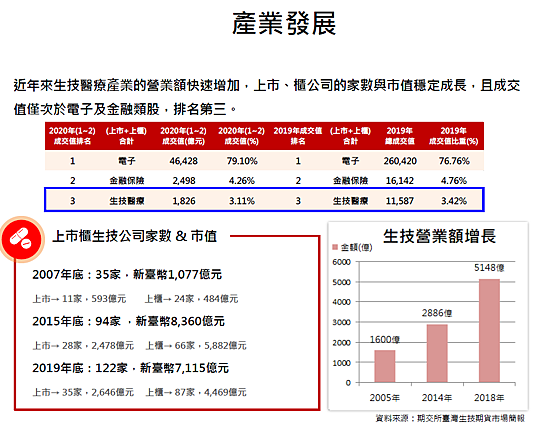Select the cell 3.11% in the table
This screenshot has height=438, width=539.
(x=242, y=201)
